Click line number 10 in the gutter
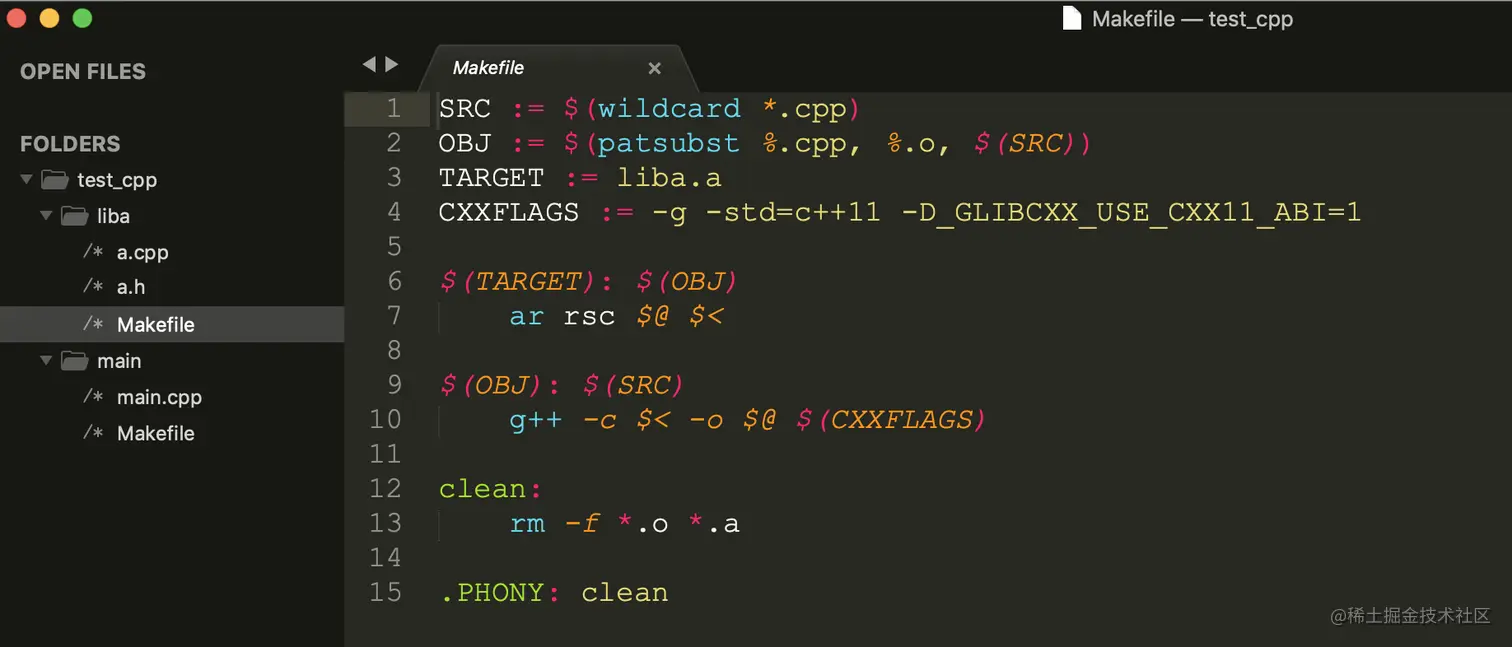Screen dimensions: 1512x647 tap(385, 419)
